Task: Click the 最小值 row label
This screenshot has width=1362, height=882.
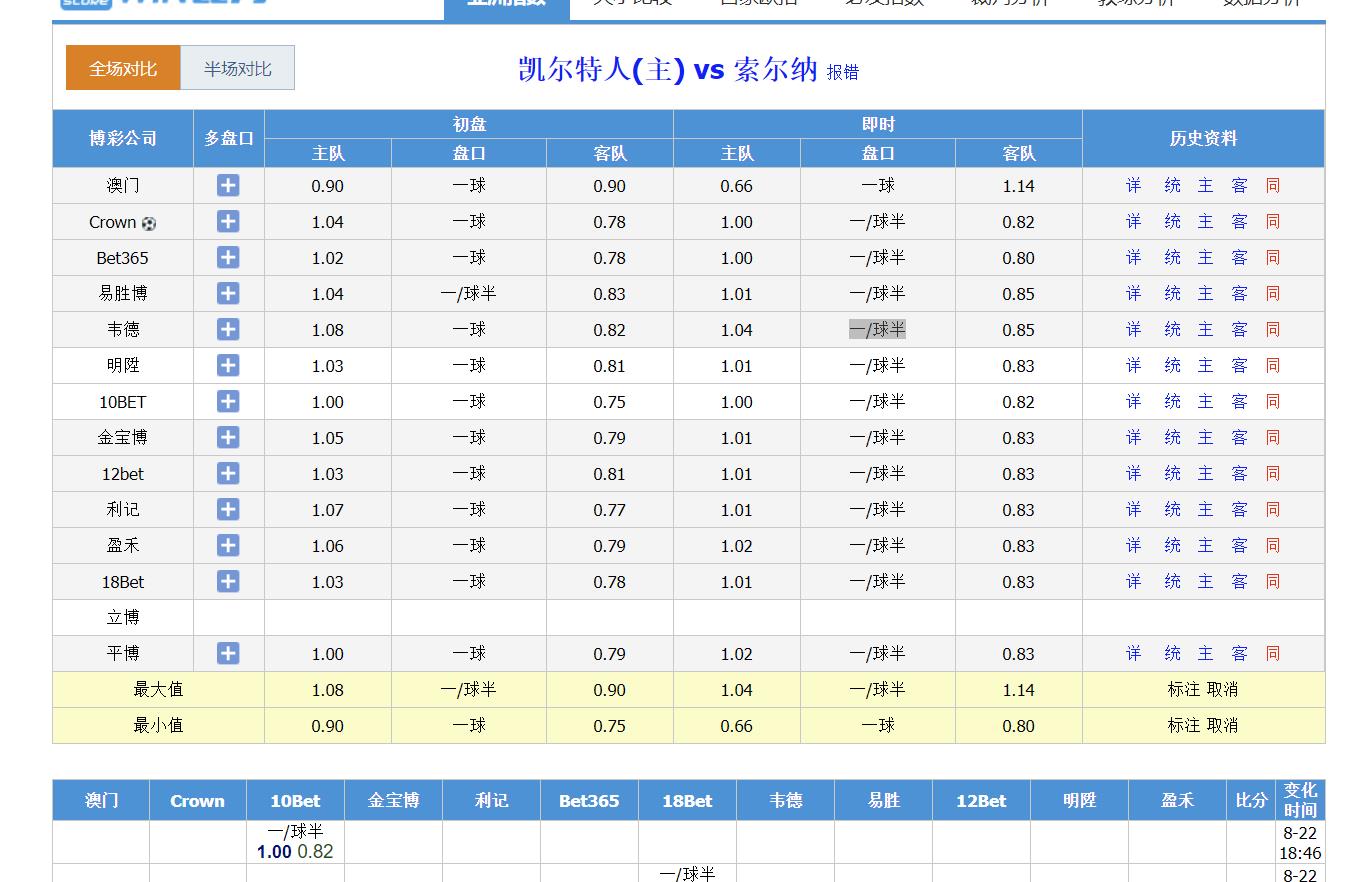Action: tap(158, 725)
